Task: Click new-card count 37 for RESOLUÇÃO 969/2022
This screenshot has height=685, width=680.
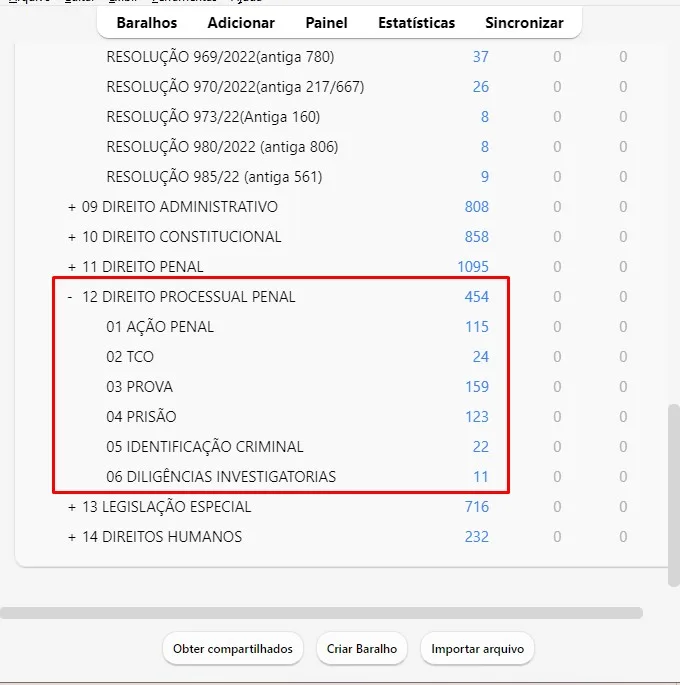Action: pyautogui.click(x=480, y=57)
